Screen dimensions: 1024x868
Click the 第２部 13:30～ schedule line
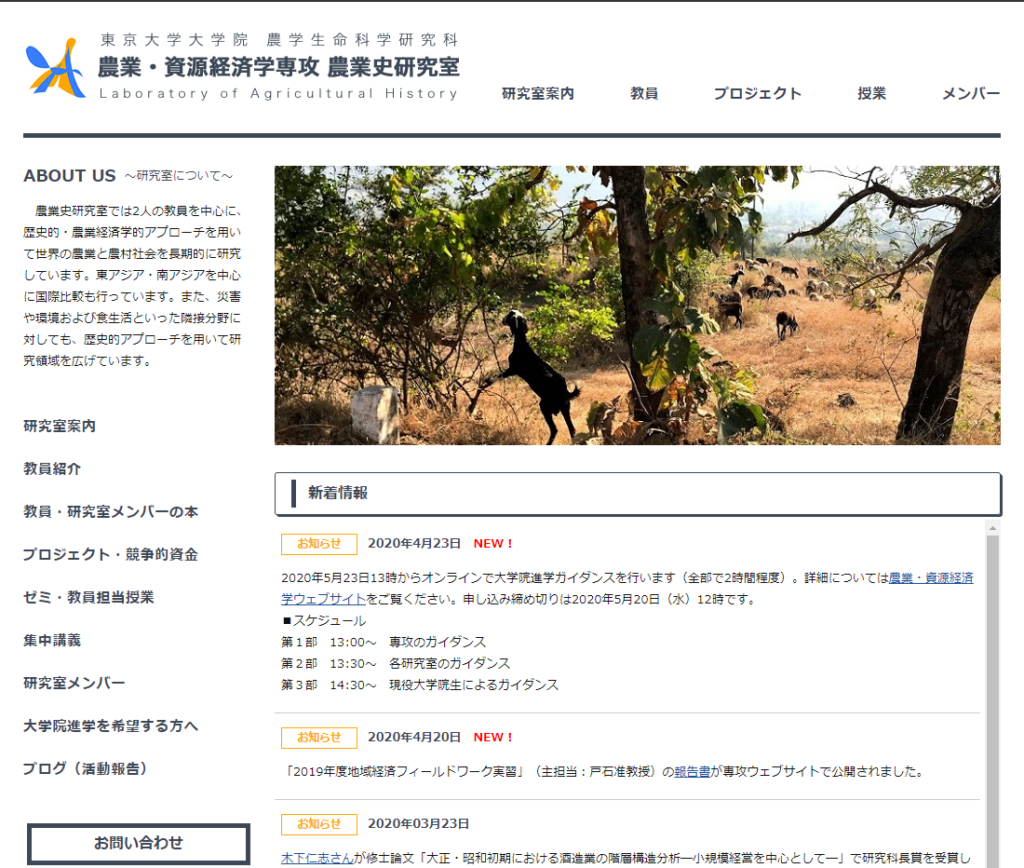395,664
